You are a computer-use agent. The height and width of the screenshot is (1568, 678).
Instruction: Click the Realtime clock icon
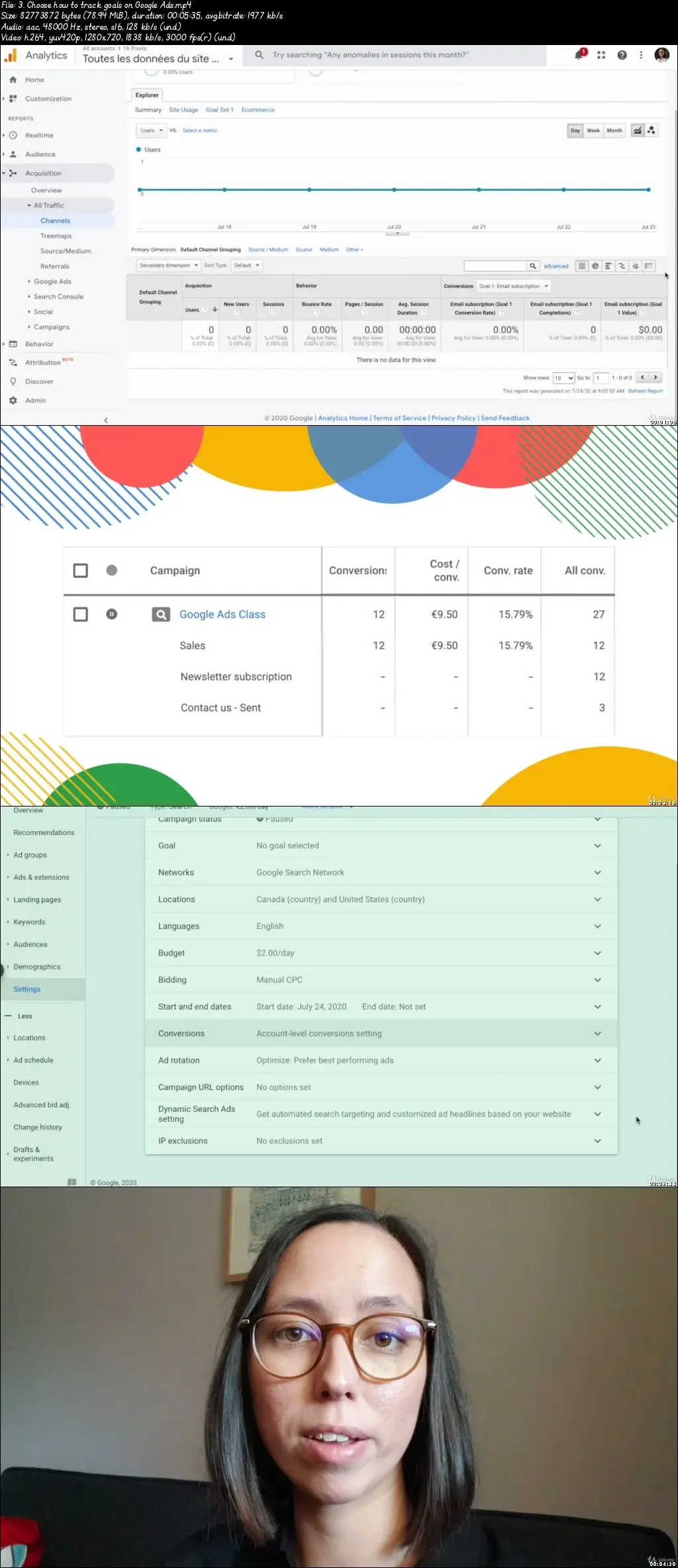click(13, 135)
